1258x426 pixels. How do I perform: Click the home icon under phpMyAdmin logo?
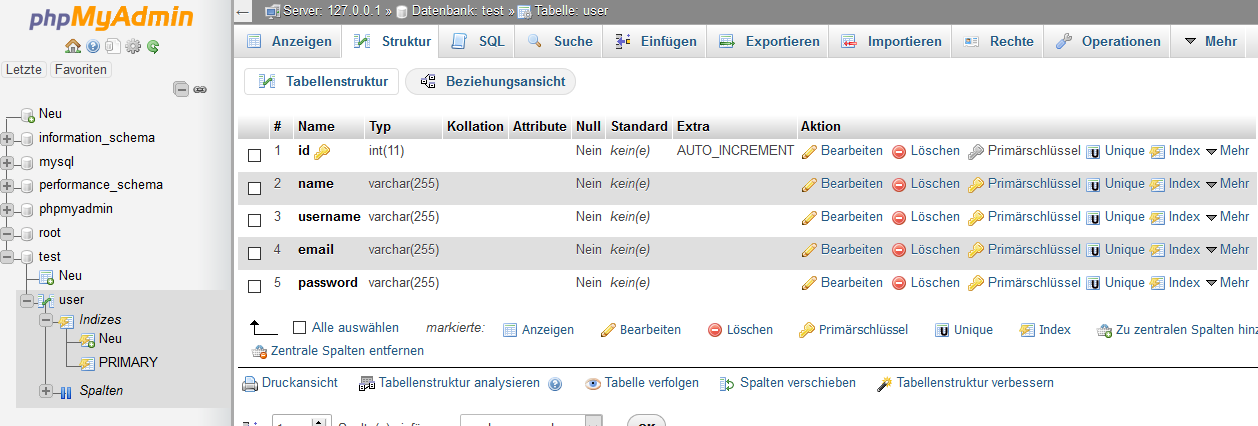[72, 46]
